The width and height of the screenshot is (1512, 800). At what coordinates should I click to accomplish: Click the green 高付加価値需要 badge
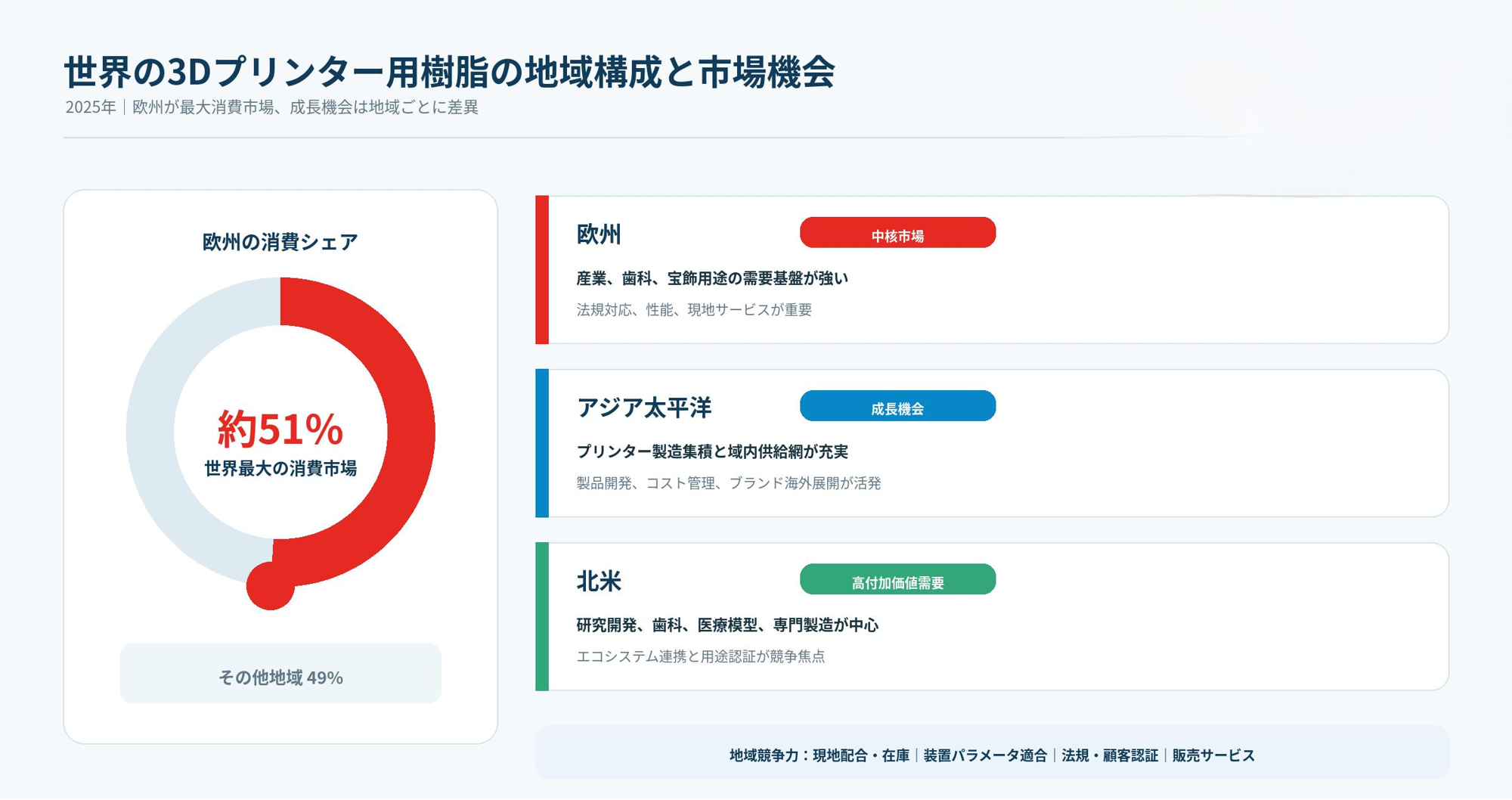(897, 579)
